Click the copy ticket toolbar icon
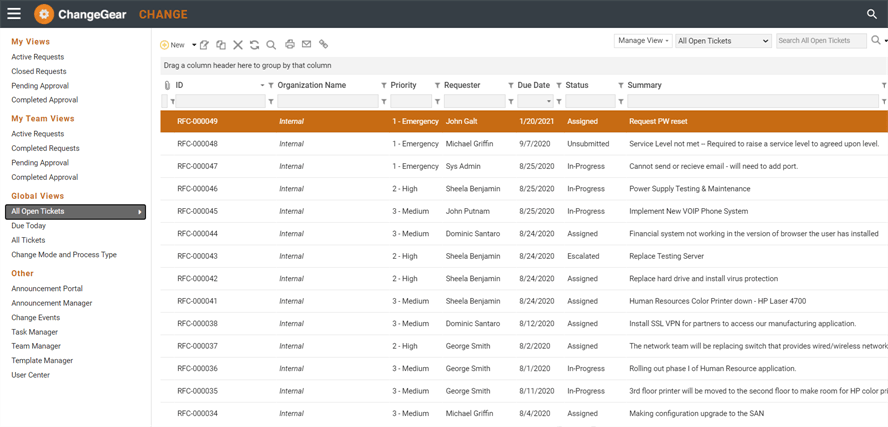Screen dimensions: 888x427 221,45
